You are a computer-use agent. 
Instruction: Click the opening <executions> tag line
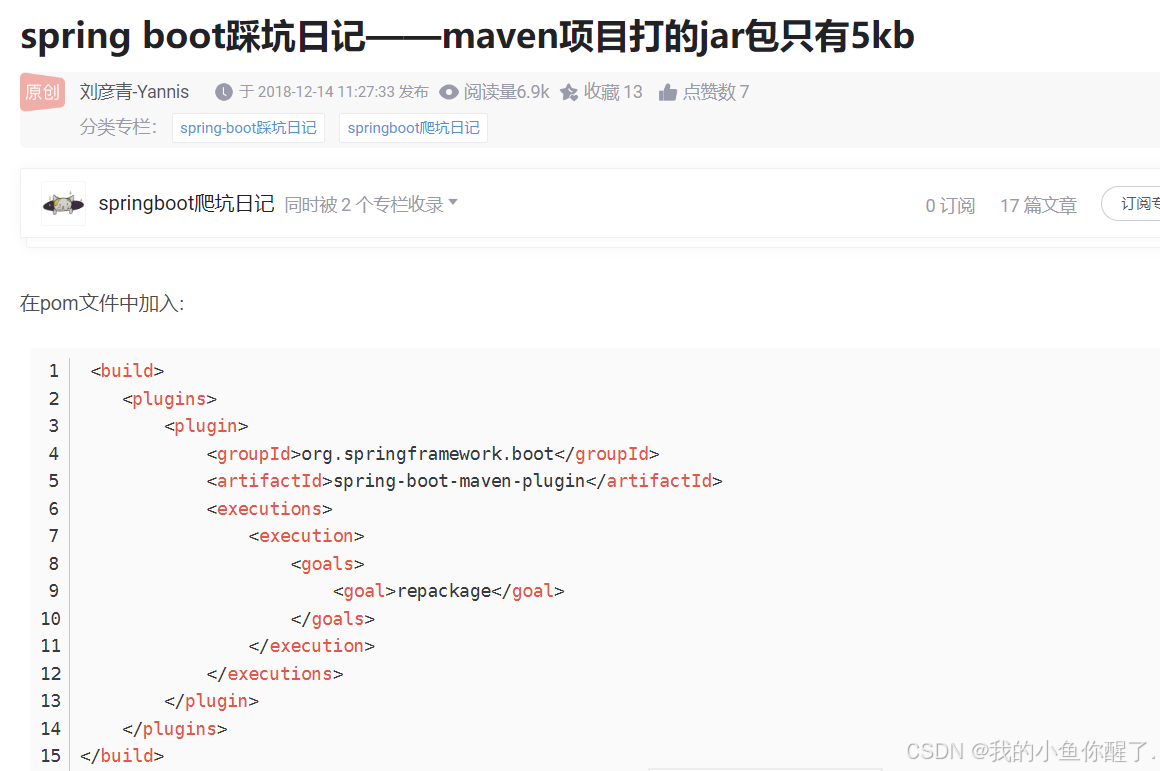269,509
